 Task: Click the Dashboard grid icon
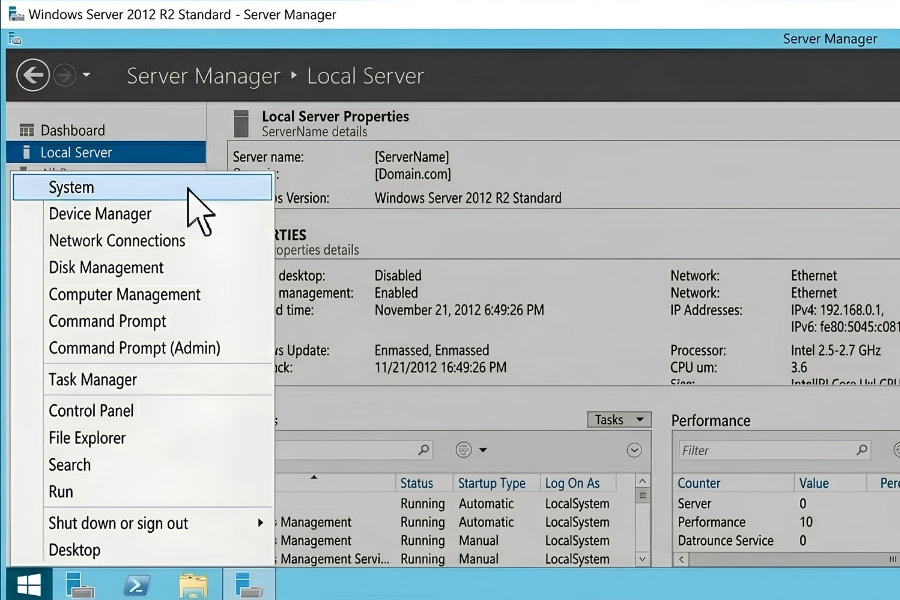tap(26, 130)
